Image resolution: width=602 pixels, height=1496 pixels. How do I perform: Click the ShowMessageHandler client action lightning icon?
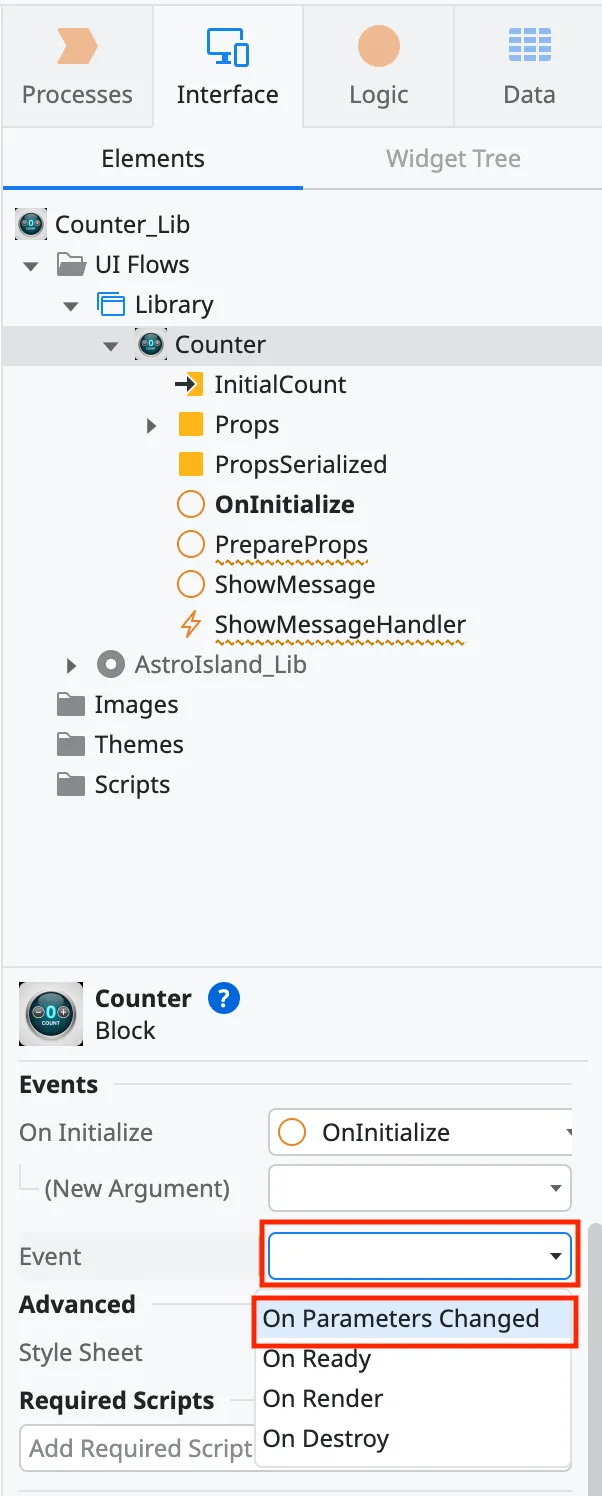pos(190,624)
